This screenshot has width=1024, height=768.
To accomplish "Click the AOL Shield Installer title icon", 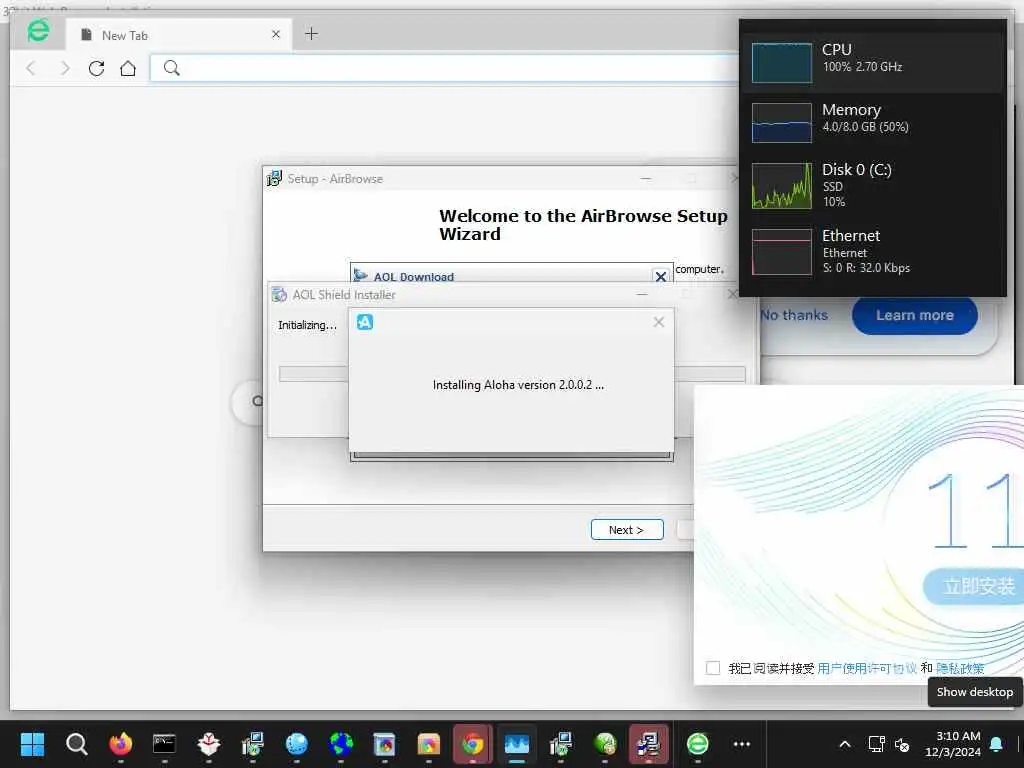I will (280, 295).
